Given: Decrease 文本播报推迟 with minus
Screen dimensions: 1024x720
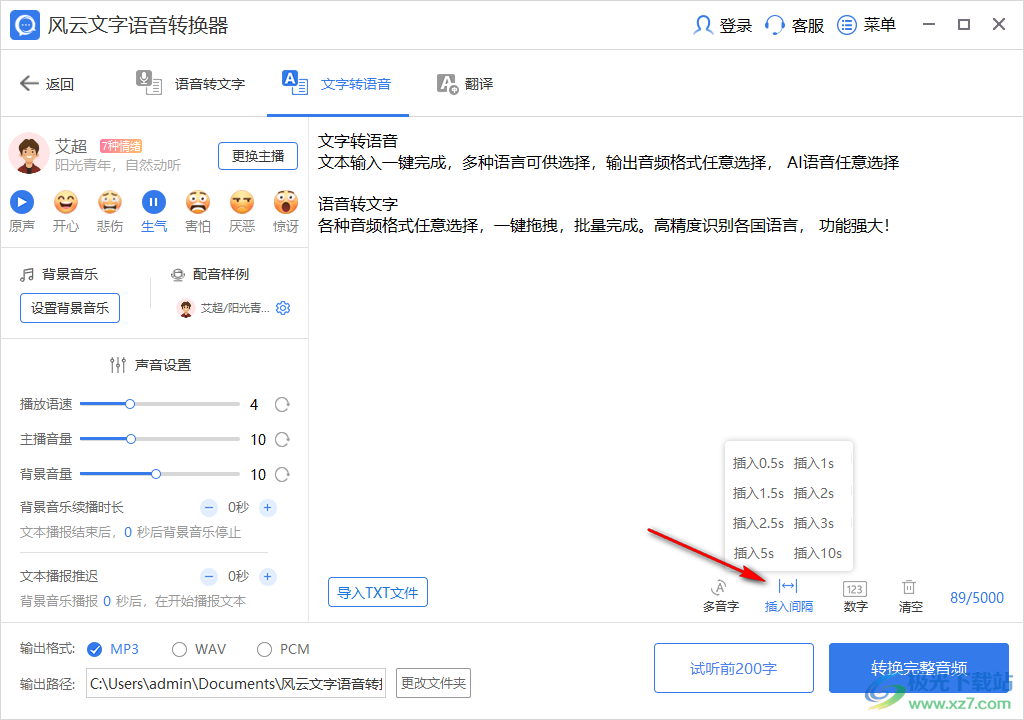Looking at the screenshot, I should (x=209, y=576).
